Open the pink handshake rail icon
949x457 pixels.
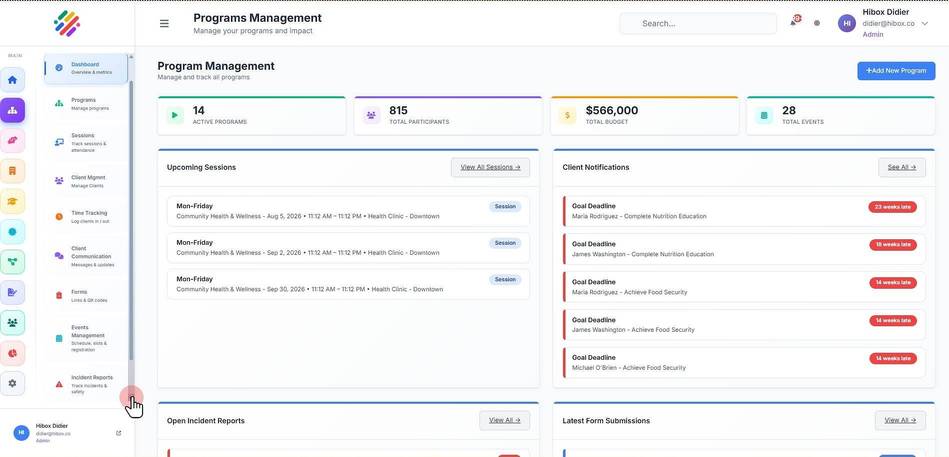pos(13,140)
